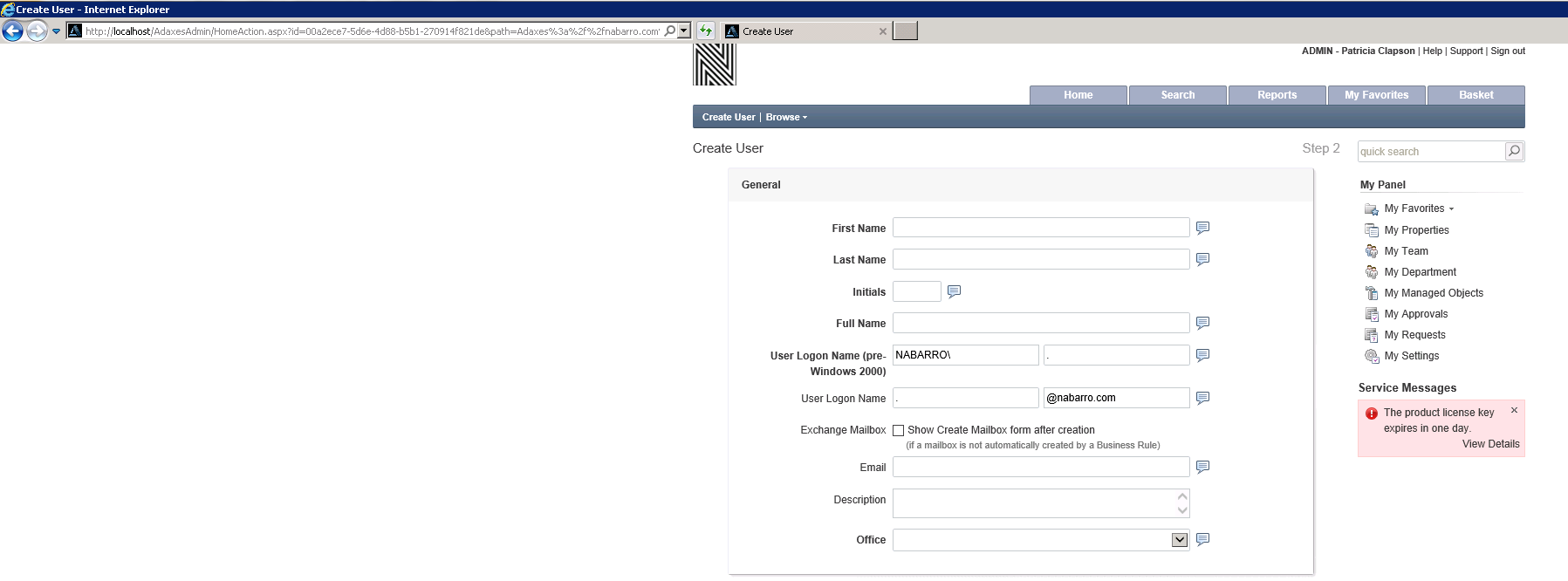Go to the My Favorites tab

pos(1377,95)
